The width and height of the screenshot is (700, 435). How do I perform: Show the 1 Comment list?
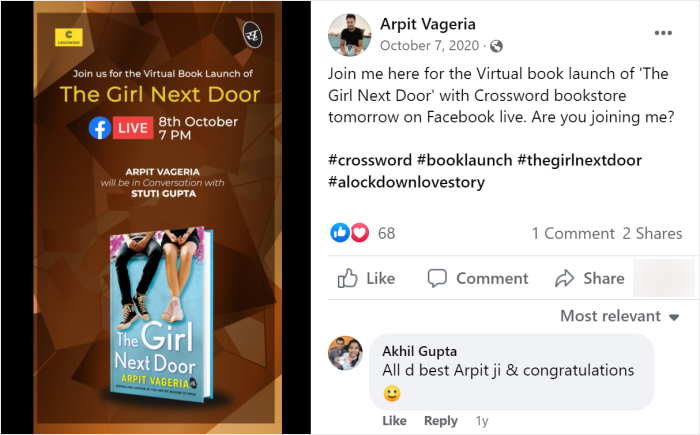[573, 234]
